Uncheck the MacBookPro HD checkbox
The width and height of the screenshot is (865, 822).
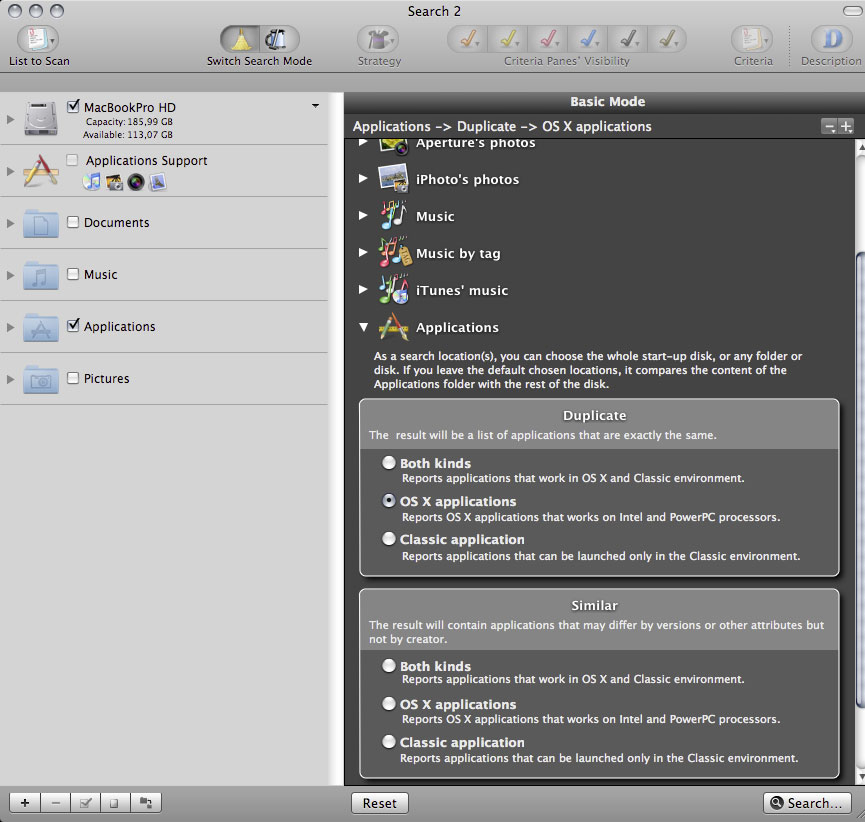click(73, 106)
